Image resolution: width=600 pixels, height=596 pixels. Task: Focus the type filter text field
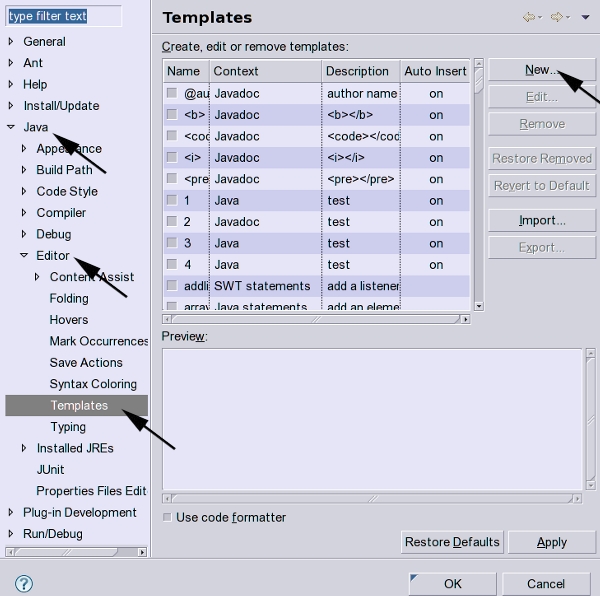[x=64, y=16]
